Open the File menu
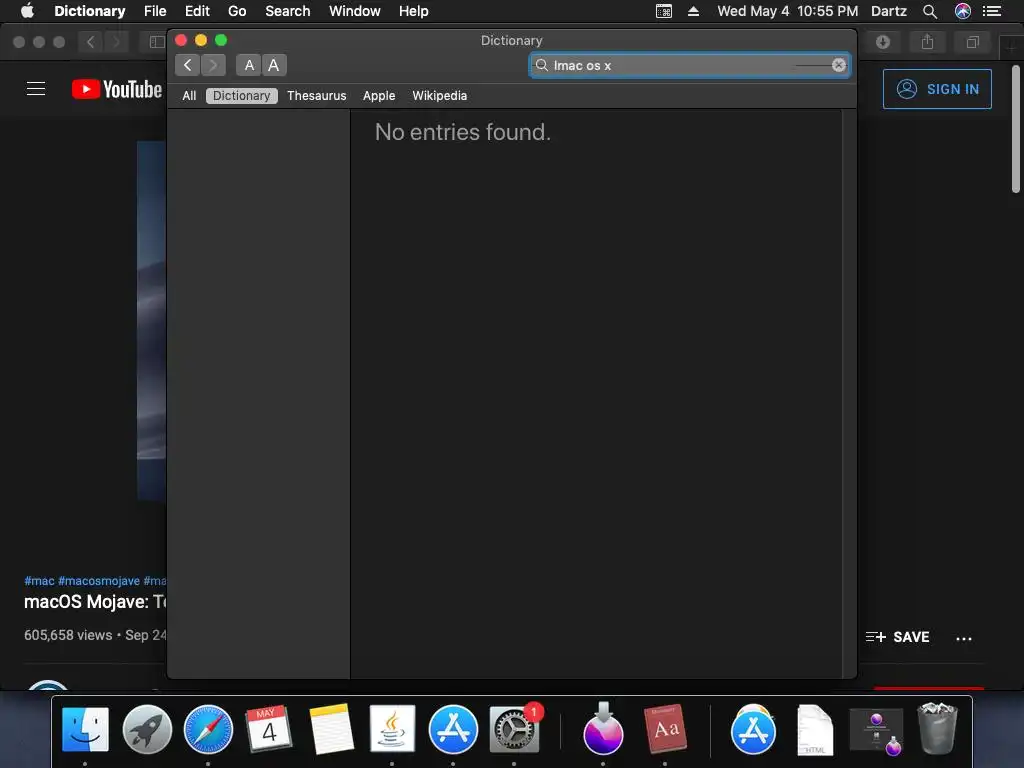Image resolution: width=1024 pixels, height=768 pixels. [155, 11]
